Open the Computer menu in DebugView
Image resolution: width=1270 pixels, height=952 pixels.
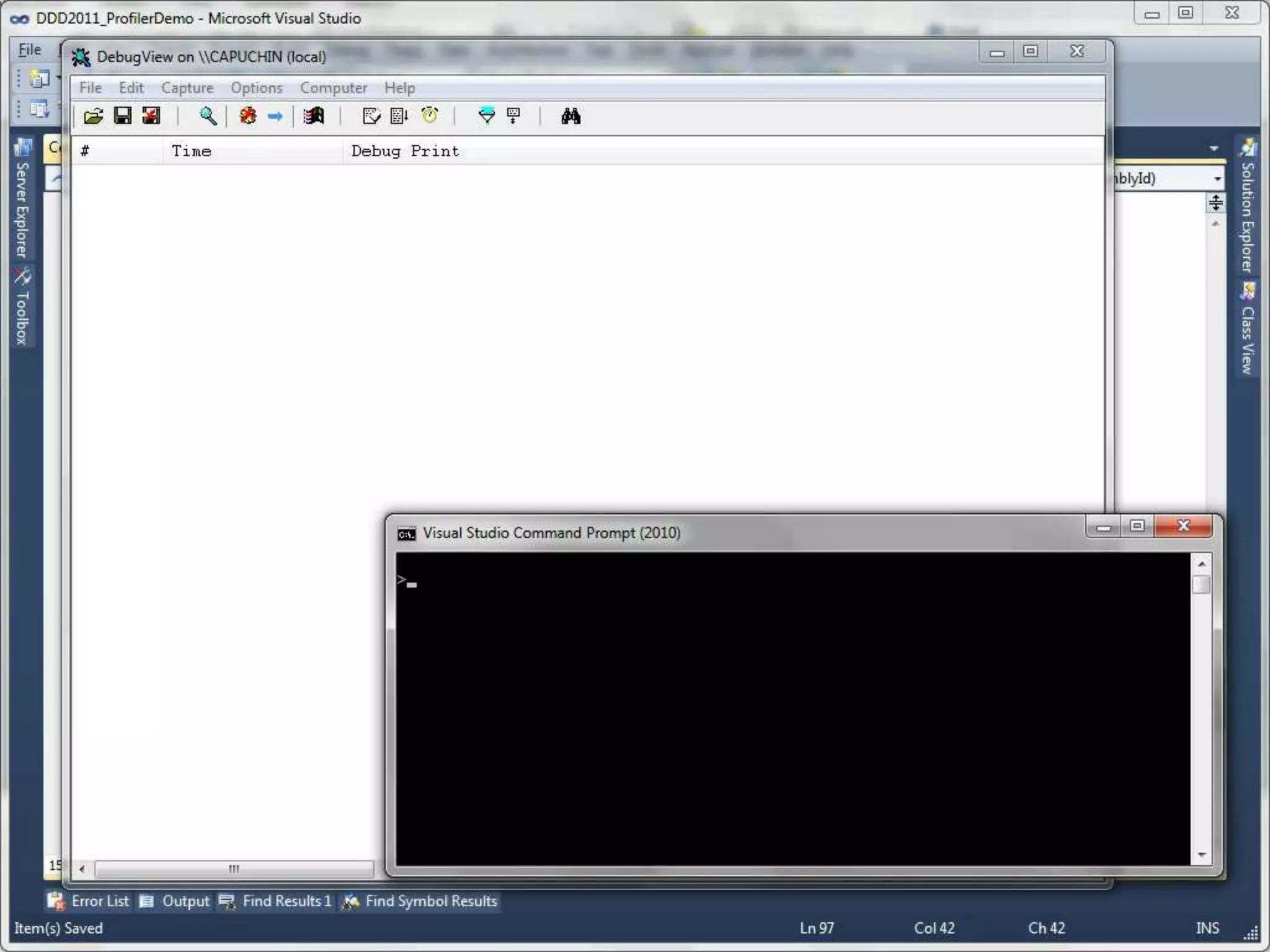[333, 88]
